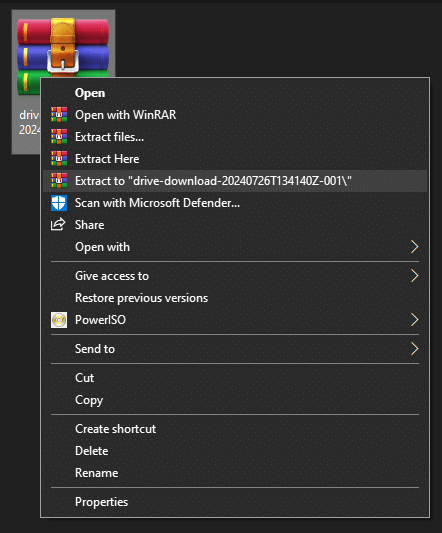Select Extract Here menu entry

tap(235, 159)
